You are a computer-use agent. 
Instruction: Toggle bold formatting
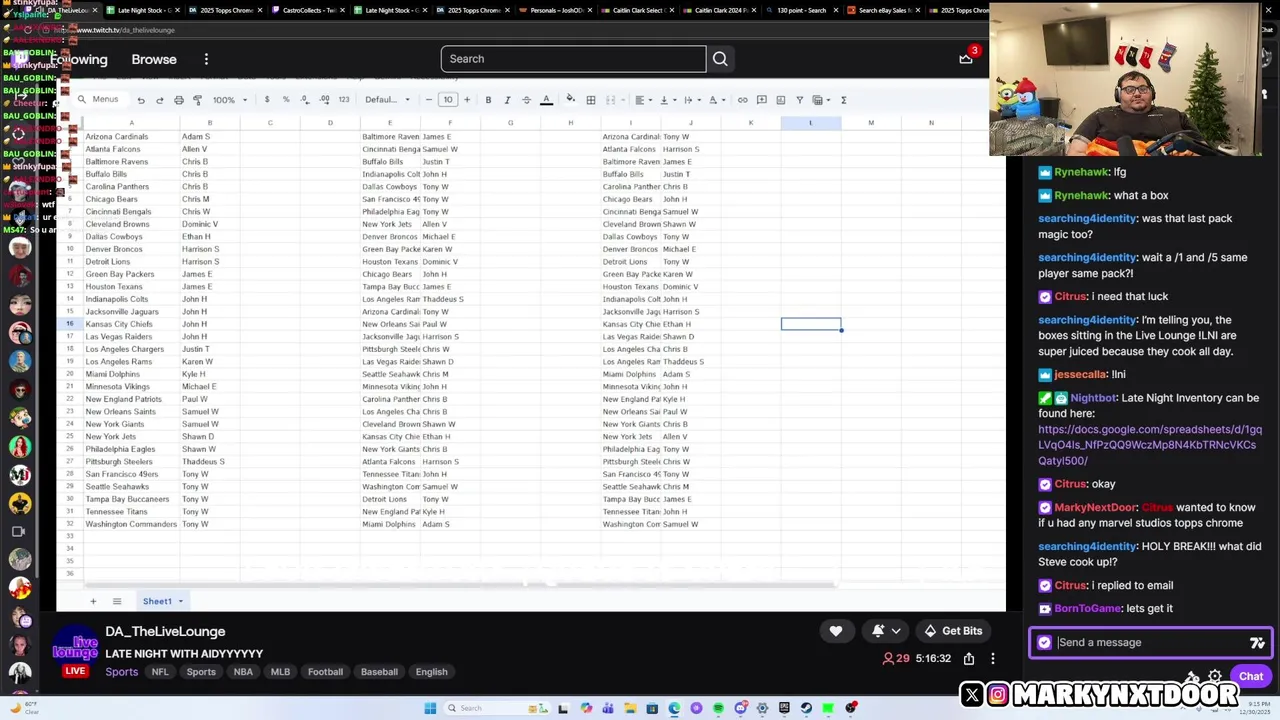488,100
